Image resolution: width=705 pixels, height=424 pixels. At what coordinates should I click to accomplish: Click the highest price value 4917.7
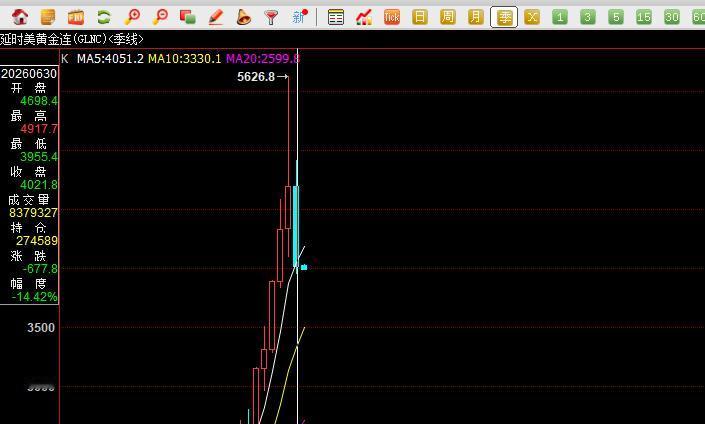click(39, 129)
